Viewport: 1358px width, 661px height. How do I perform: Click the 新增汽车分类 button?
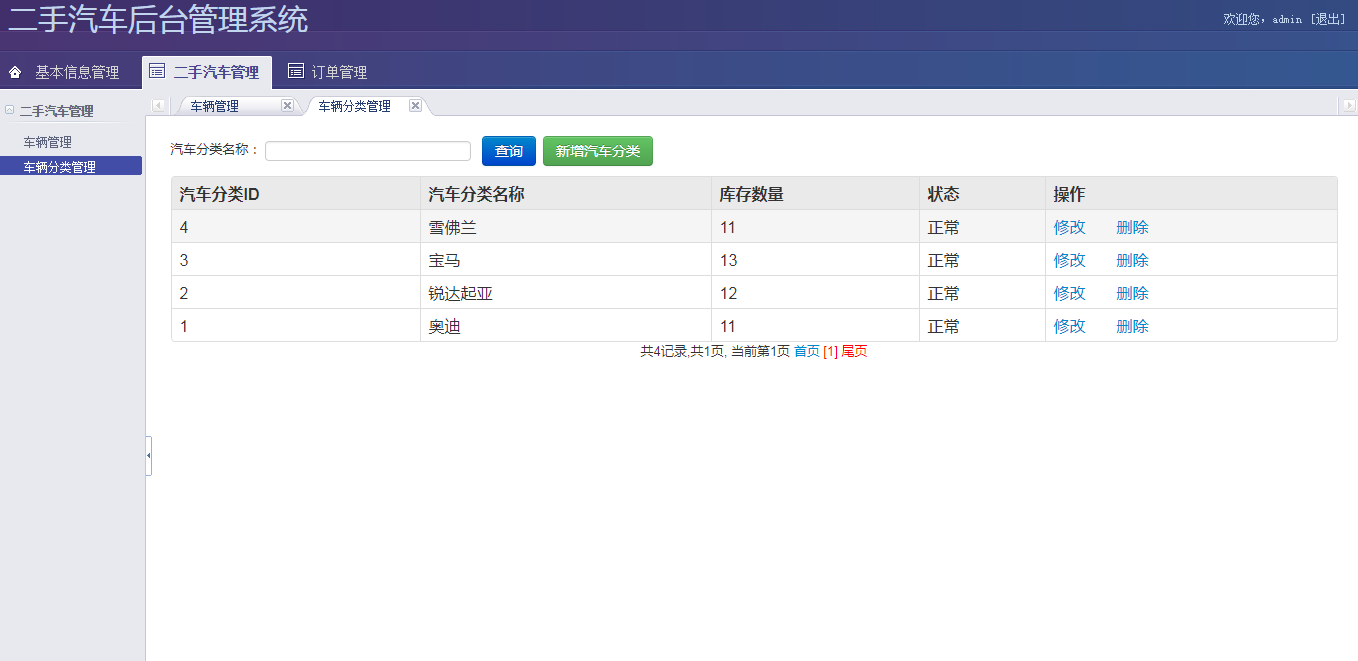598,151
